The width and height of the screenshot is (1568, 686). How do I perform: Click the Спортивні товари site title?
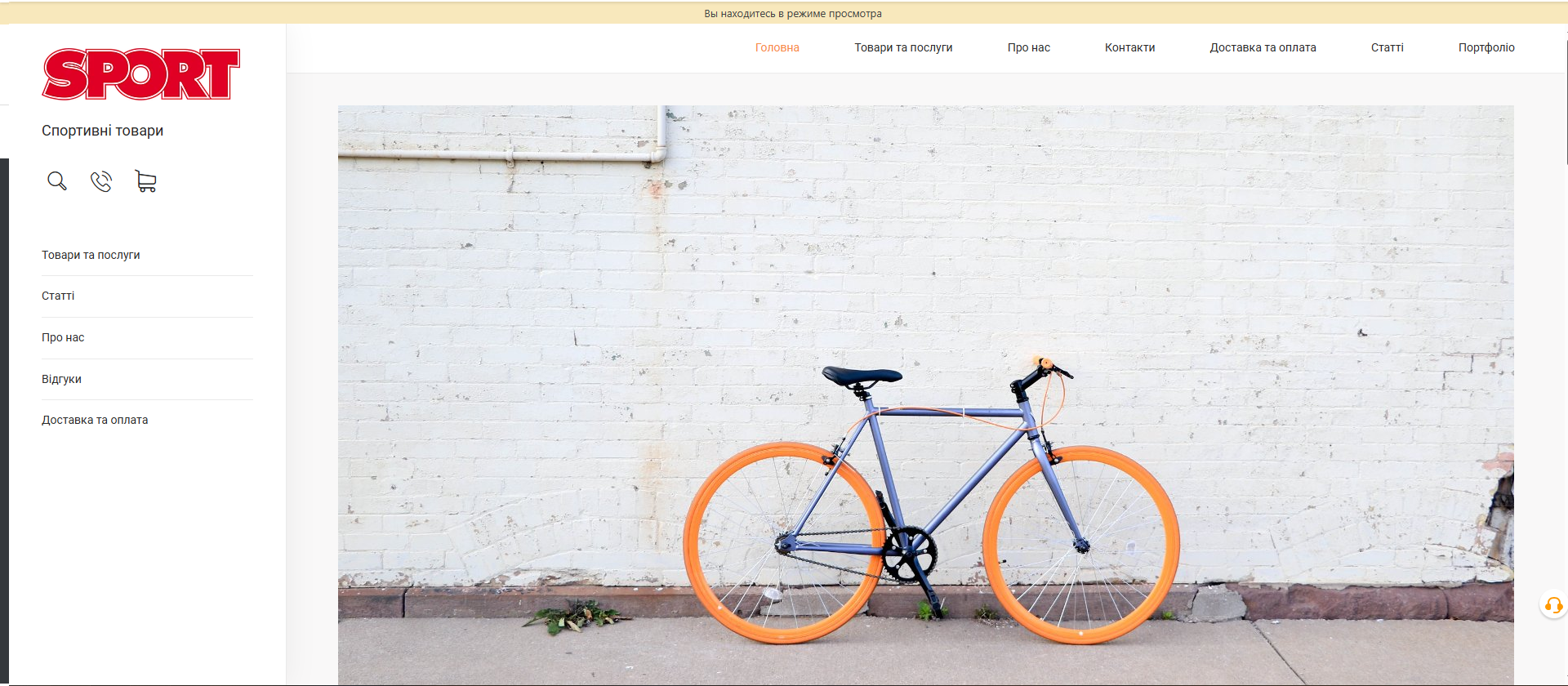pyautogui.click(x=102, y=131)
